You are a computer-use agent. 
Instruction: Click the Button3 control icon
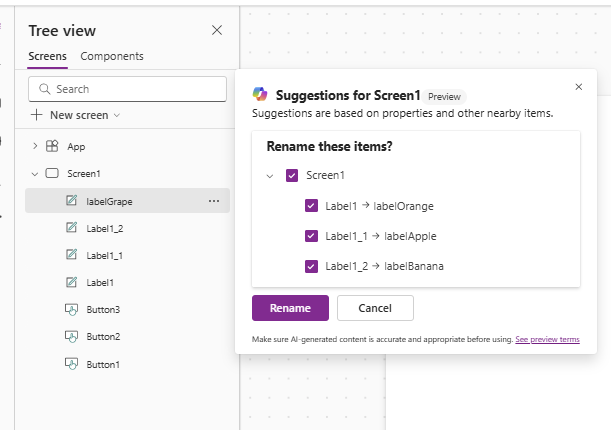[x=71, y=310]
